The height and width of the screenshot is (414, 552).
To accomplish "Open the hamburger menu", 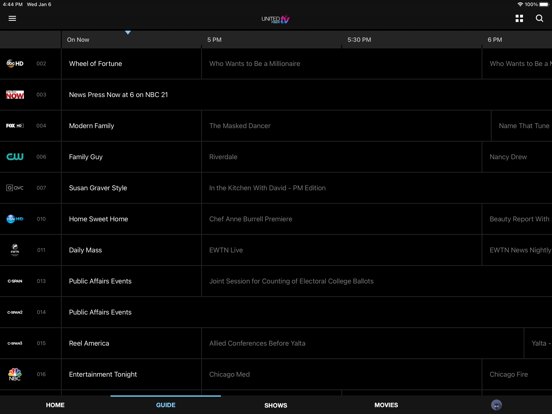I will 12,18.
